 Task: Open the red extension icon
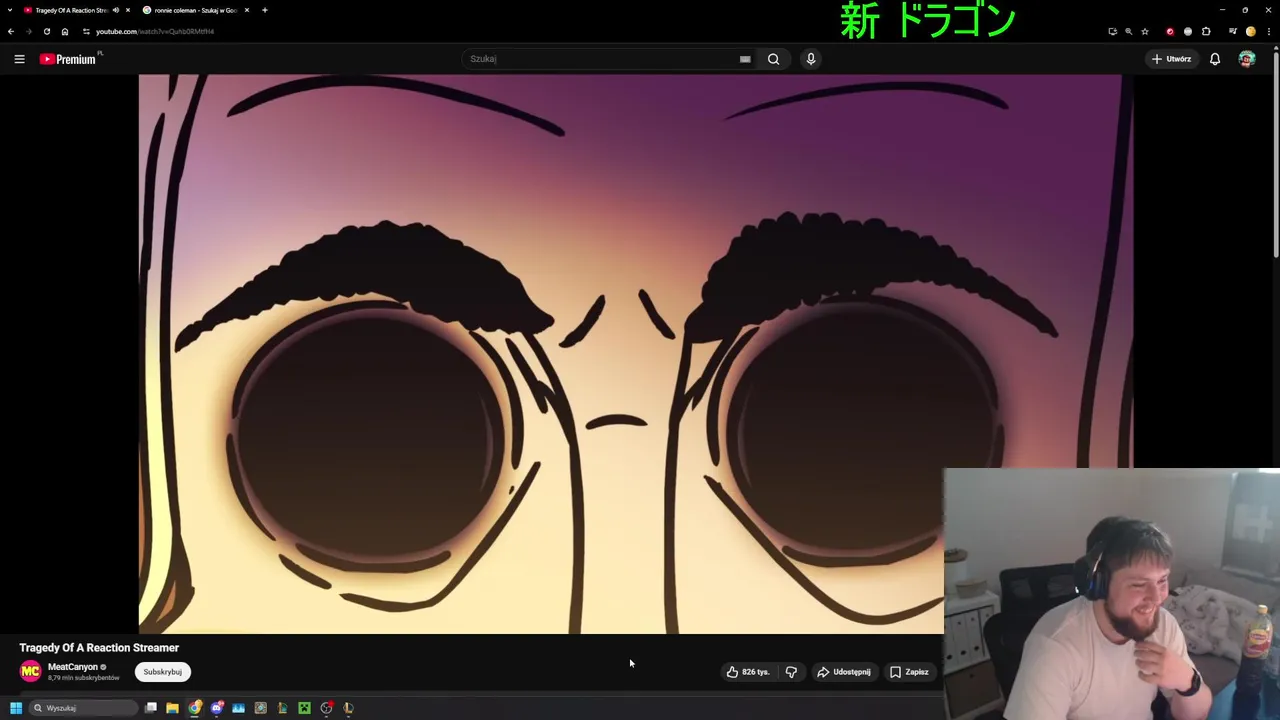click(1170, 31)
